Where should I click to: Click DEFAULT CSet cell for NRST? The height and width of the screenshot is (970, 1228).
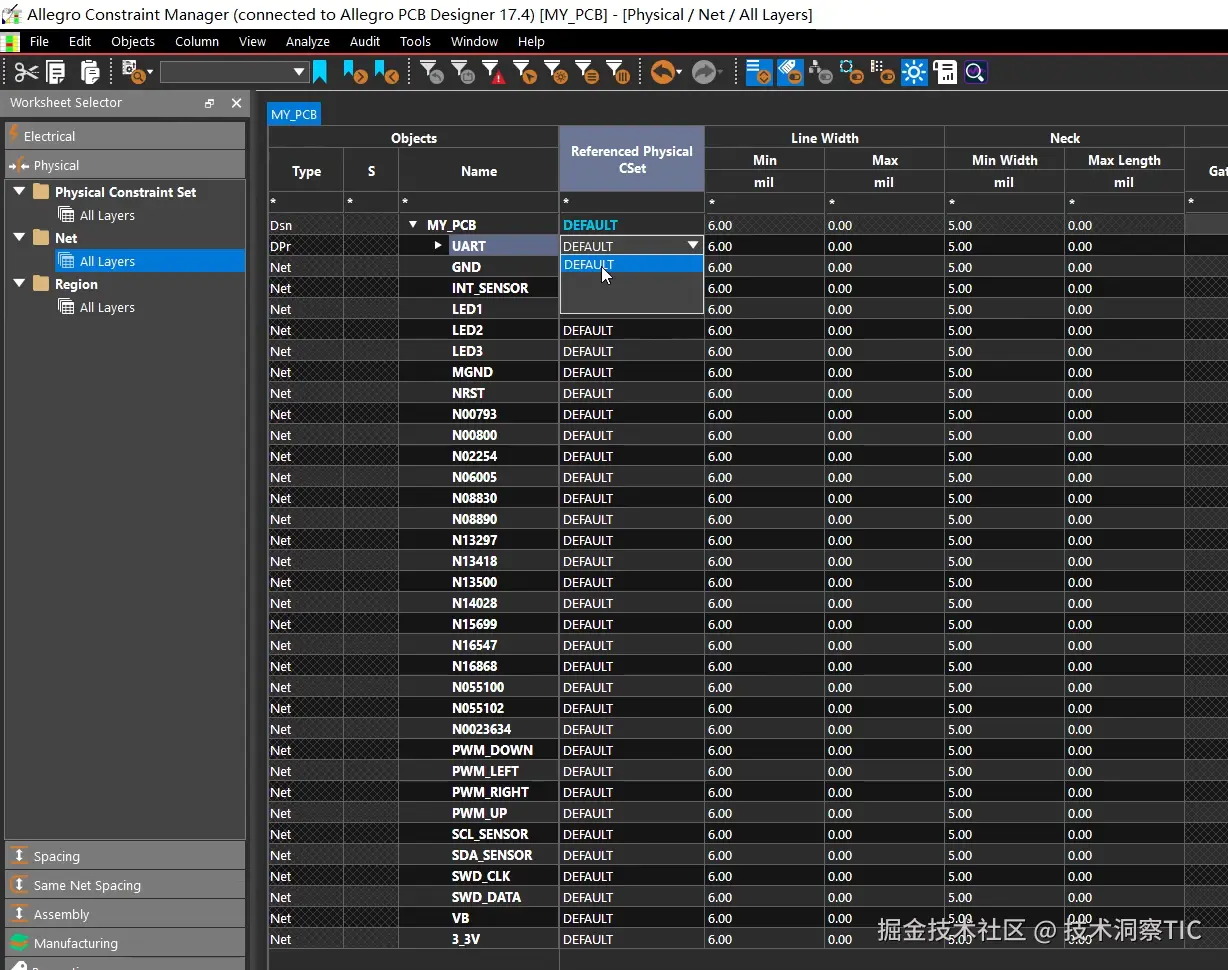pyautogui.click(x=631, y=393)
